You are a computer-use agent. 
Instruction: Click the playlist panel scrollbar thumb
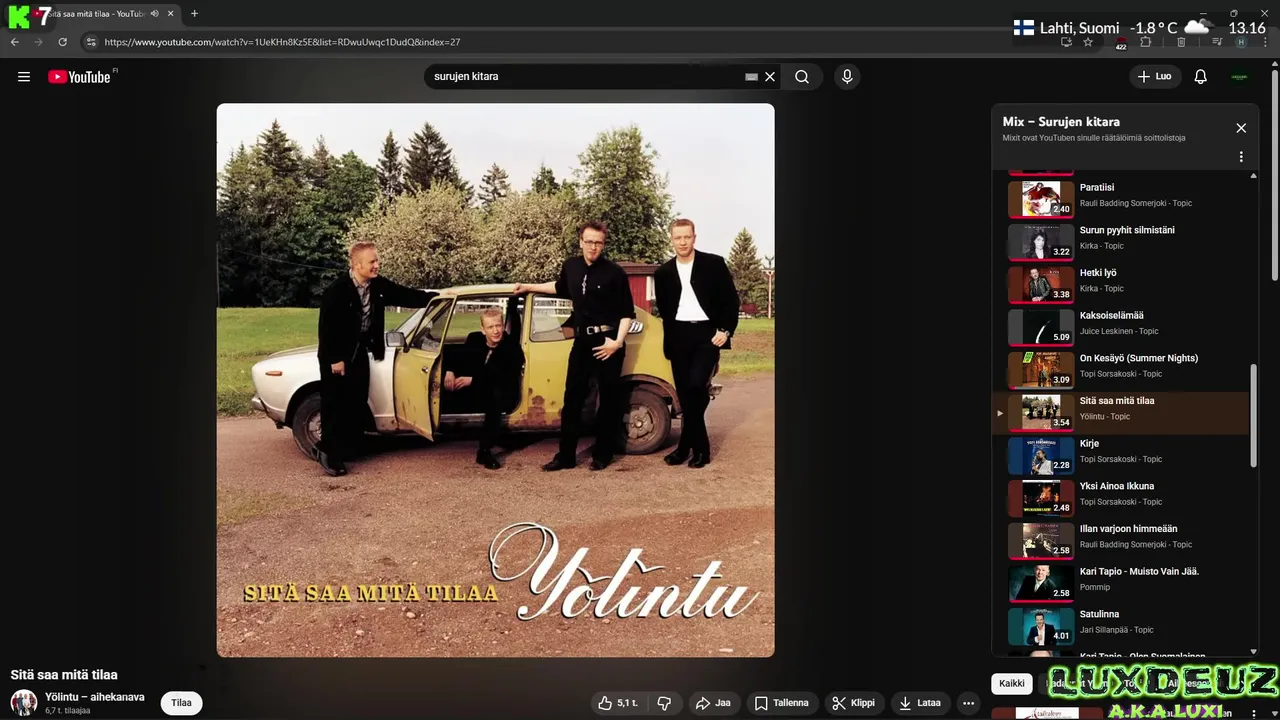(x=1254, y=416)
